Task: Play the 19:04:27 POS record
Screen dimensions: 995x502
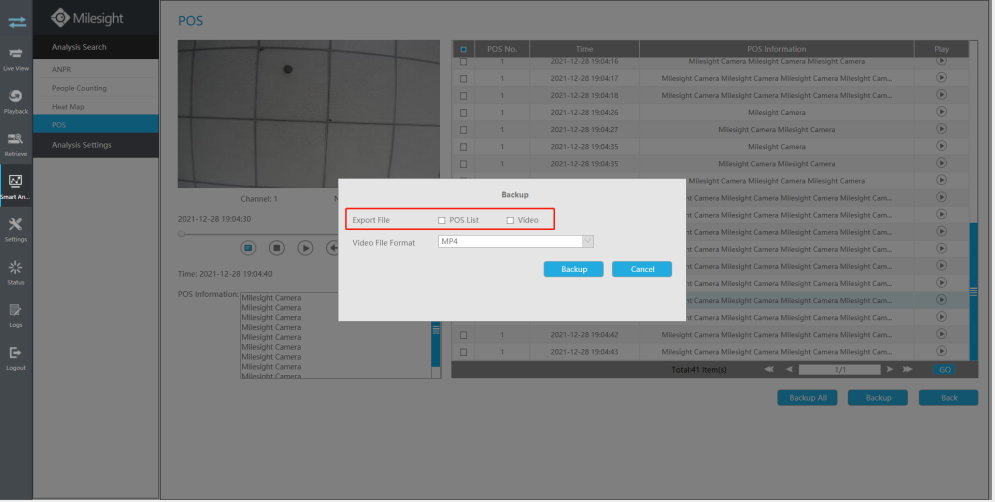Action: pyautogui.click(x=941, y=129)
